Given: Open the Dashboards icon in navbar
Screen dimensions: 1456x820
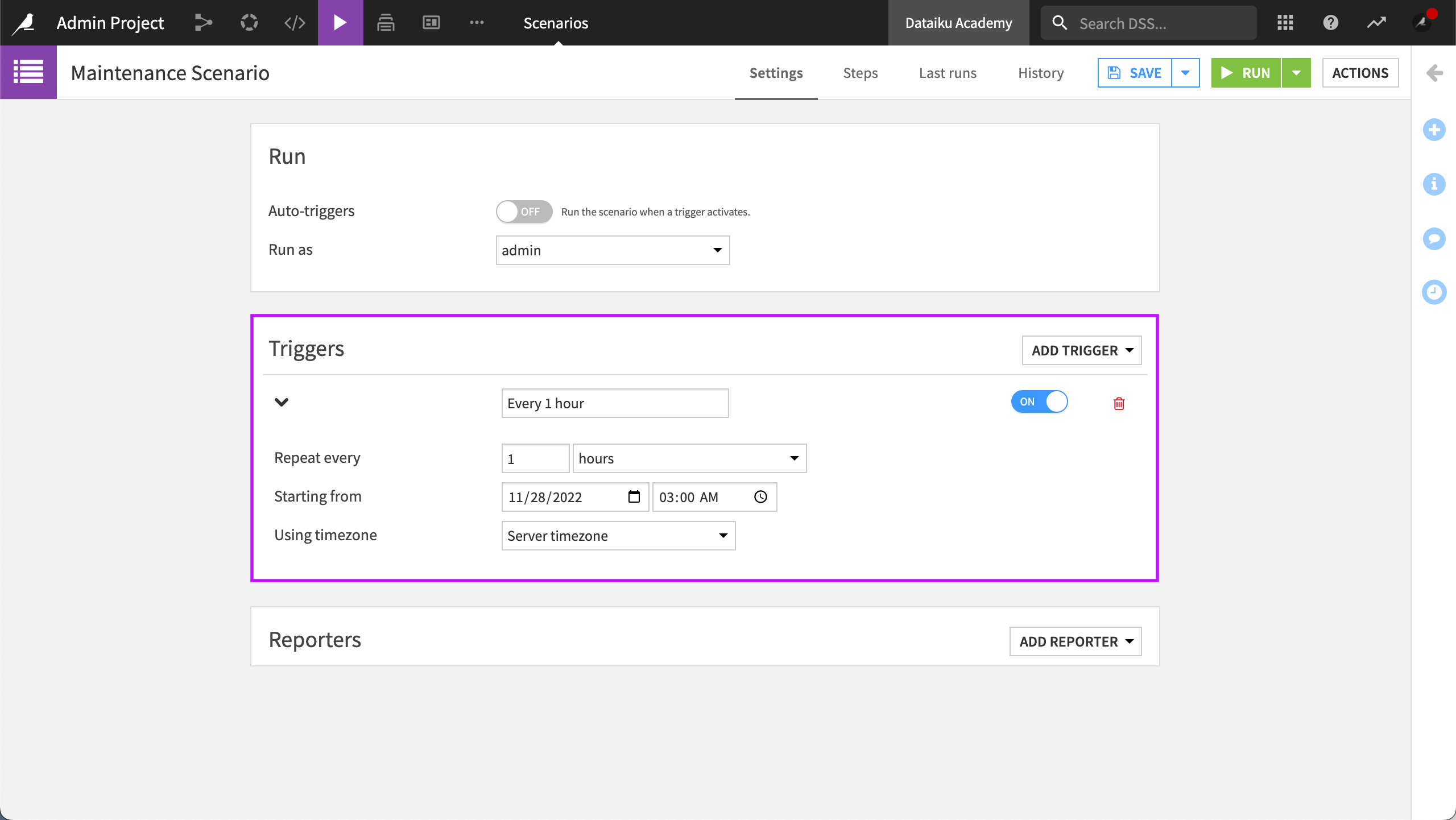Looking at the screenshot, I should tap(431, 23).
